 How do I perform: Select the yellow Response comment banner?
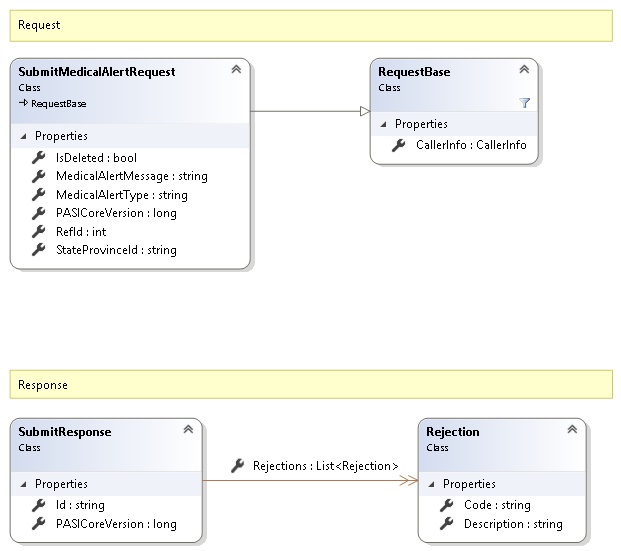[x=311, y=385]
